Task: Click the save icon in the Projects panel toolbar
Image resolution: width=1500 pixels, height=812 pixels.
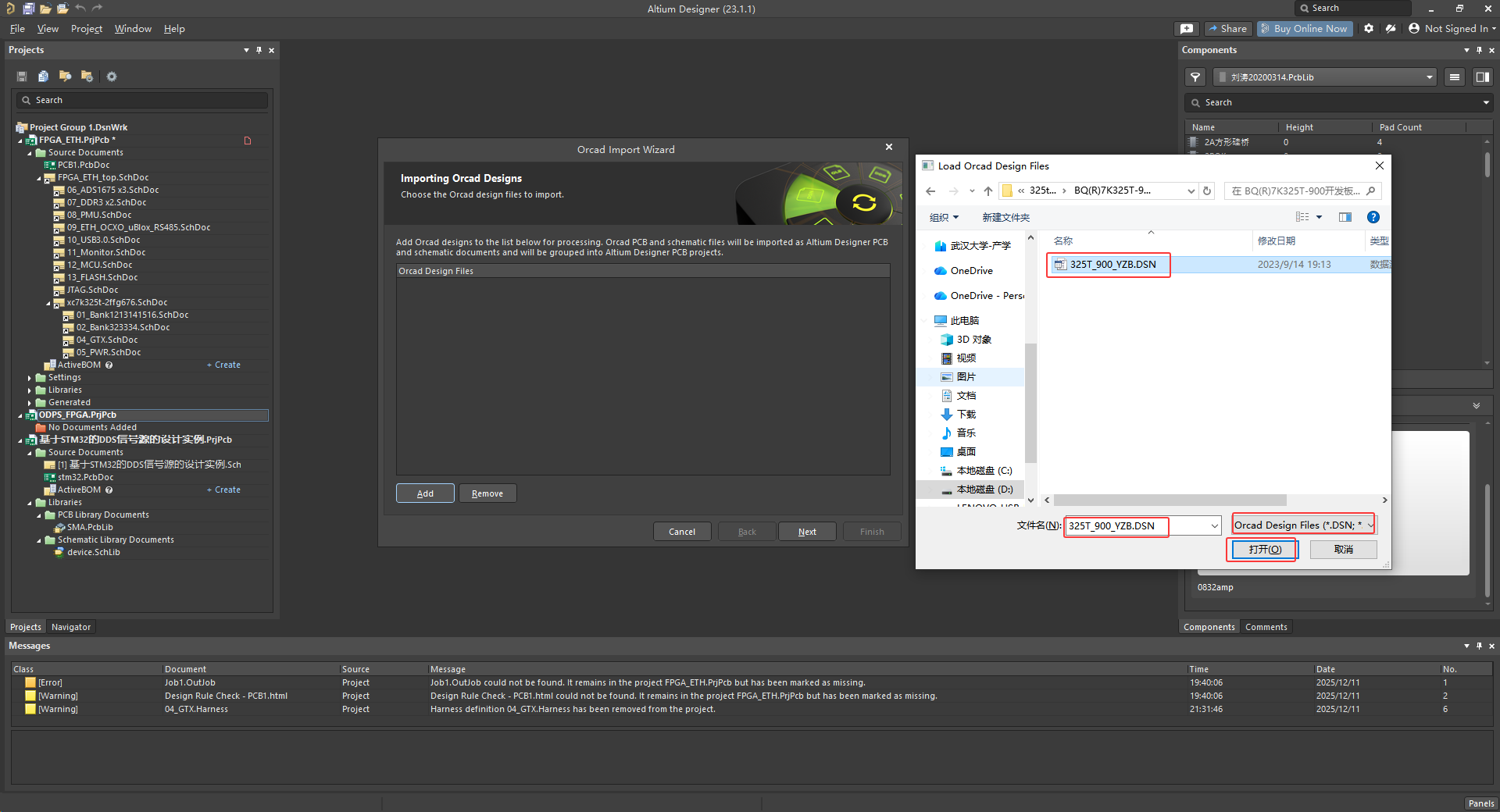Action: (x=22, y=77)
